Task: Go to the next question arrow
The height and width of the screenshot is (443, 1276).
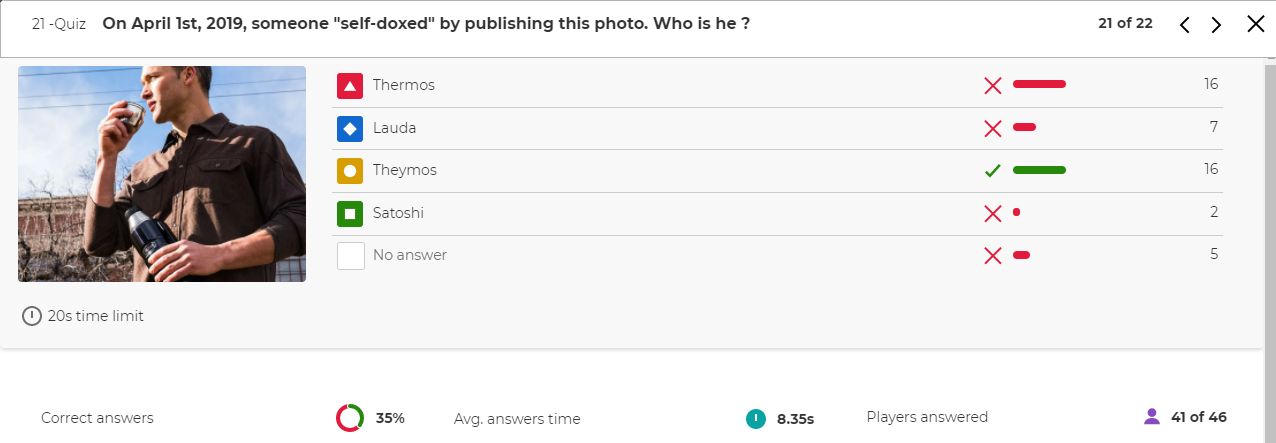Action: pos(1216,25)
